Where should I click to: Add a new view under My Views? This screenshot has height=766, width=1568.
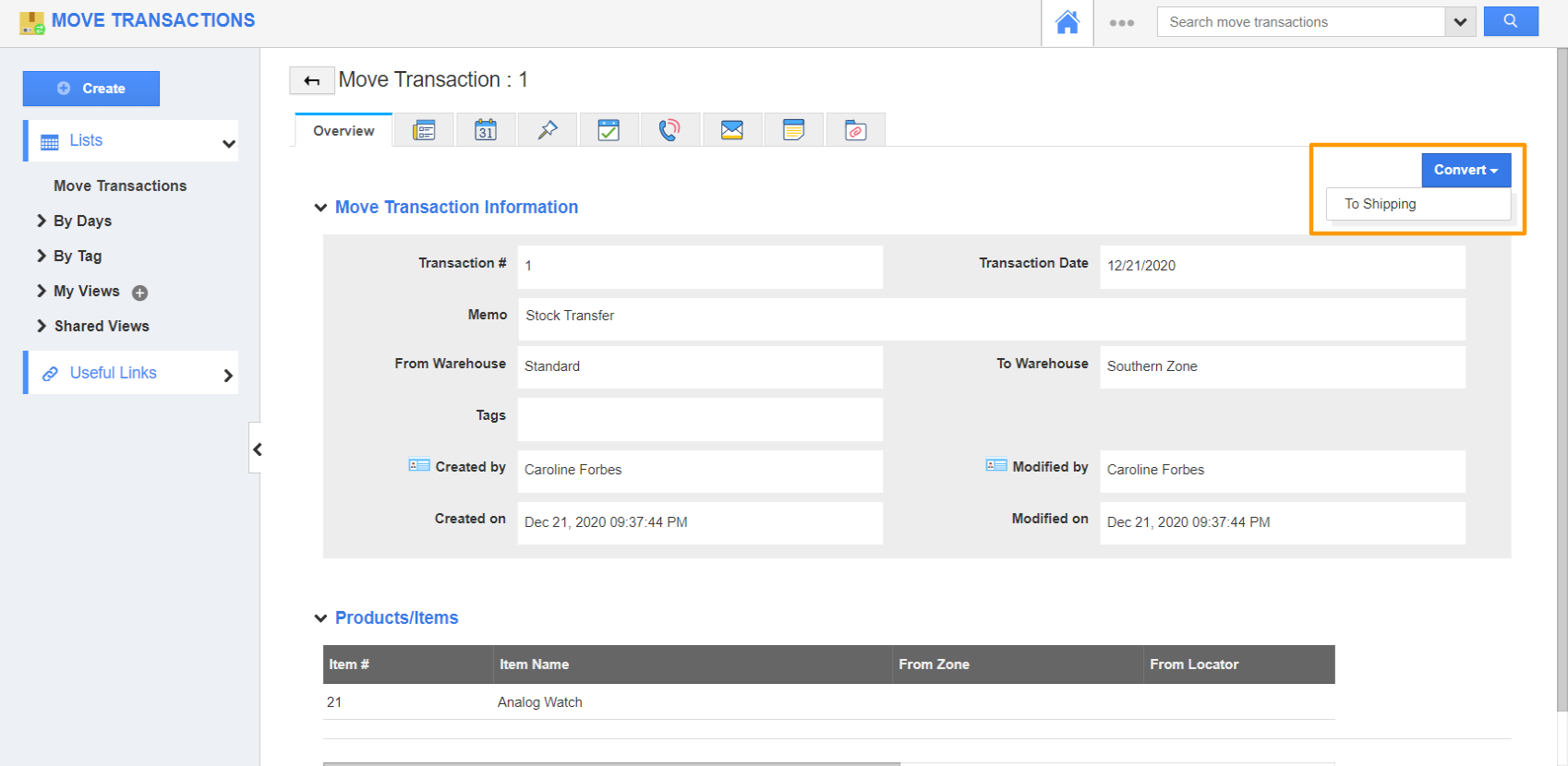point(140,293)
